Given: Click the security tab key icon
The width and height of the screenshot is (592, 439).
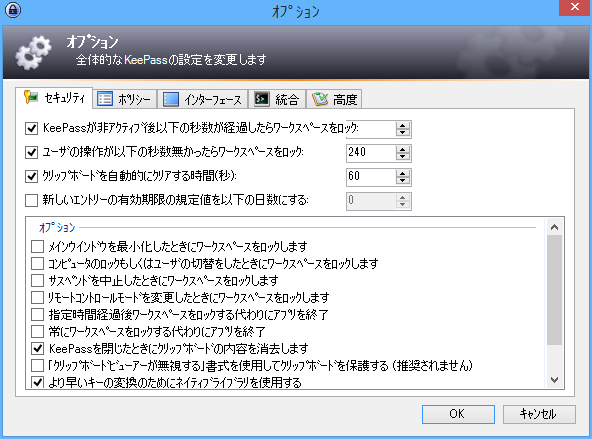Looking at the screenshot, I should tap(31, 97).
